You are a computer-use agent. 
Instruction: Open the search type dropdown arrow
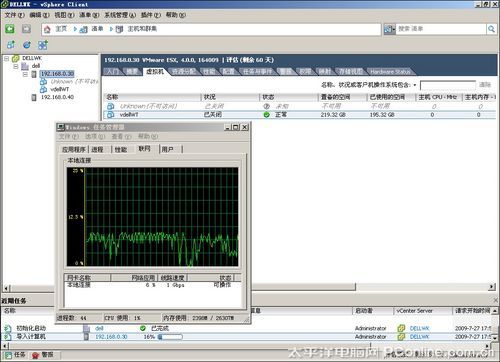tap(394, 29)
